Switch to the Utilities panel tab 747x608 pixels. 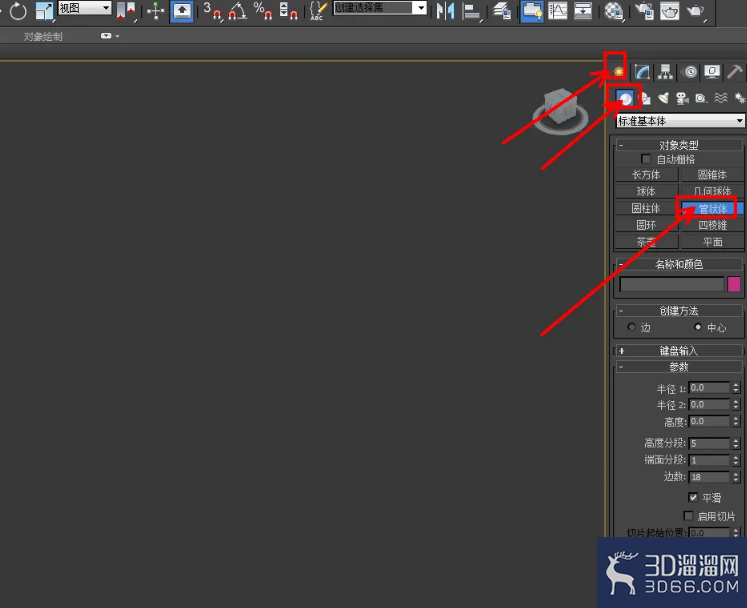coord(734,72)
